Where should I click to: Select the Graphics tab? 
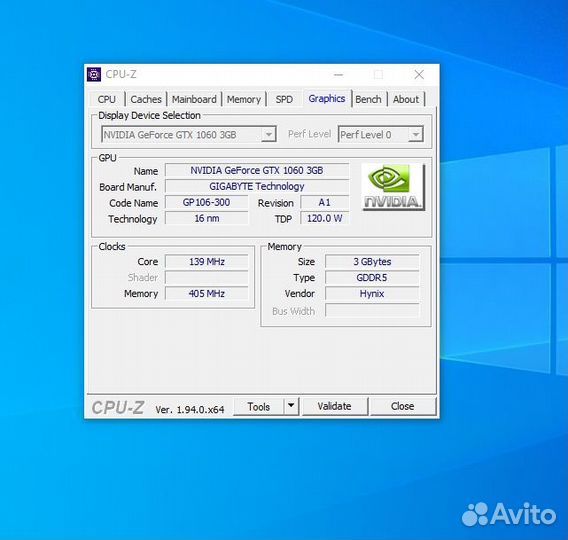coord(327,99)
